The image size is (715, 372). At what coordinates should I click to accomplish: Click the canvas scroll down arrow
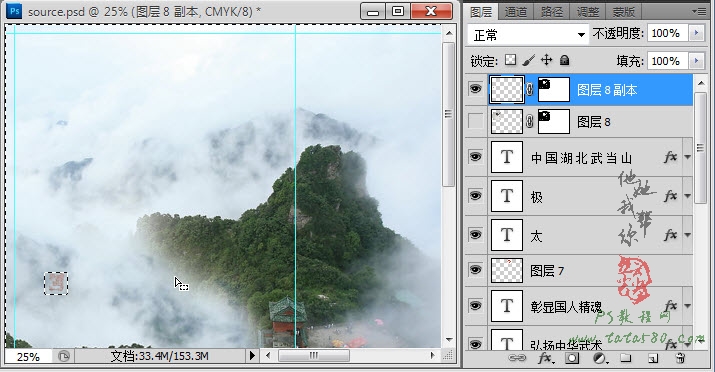pyautogui.click(x=449, y=340)
